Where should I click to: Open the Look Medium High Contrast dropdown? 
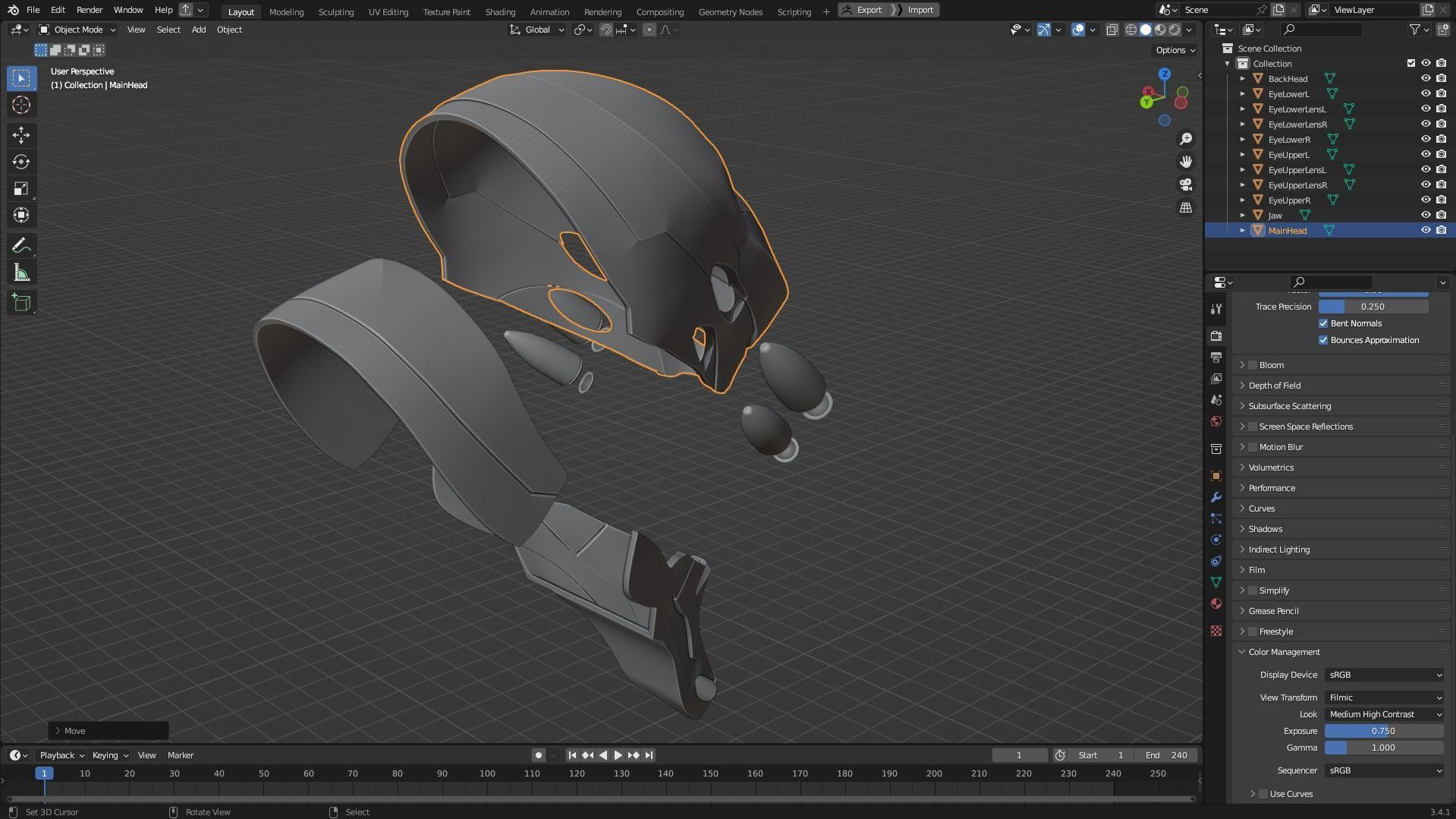coord(1385,714)
